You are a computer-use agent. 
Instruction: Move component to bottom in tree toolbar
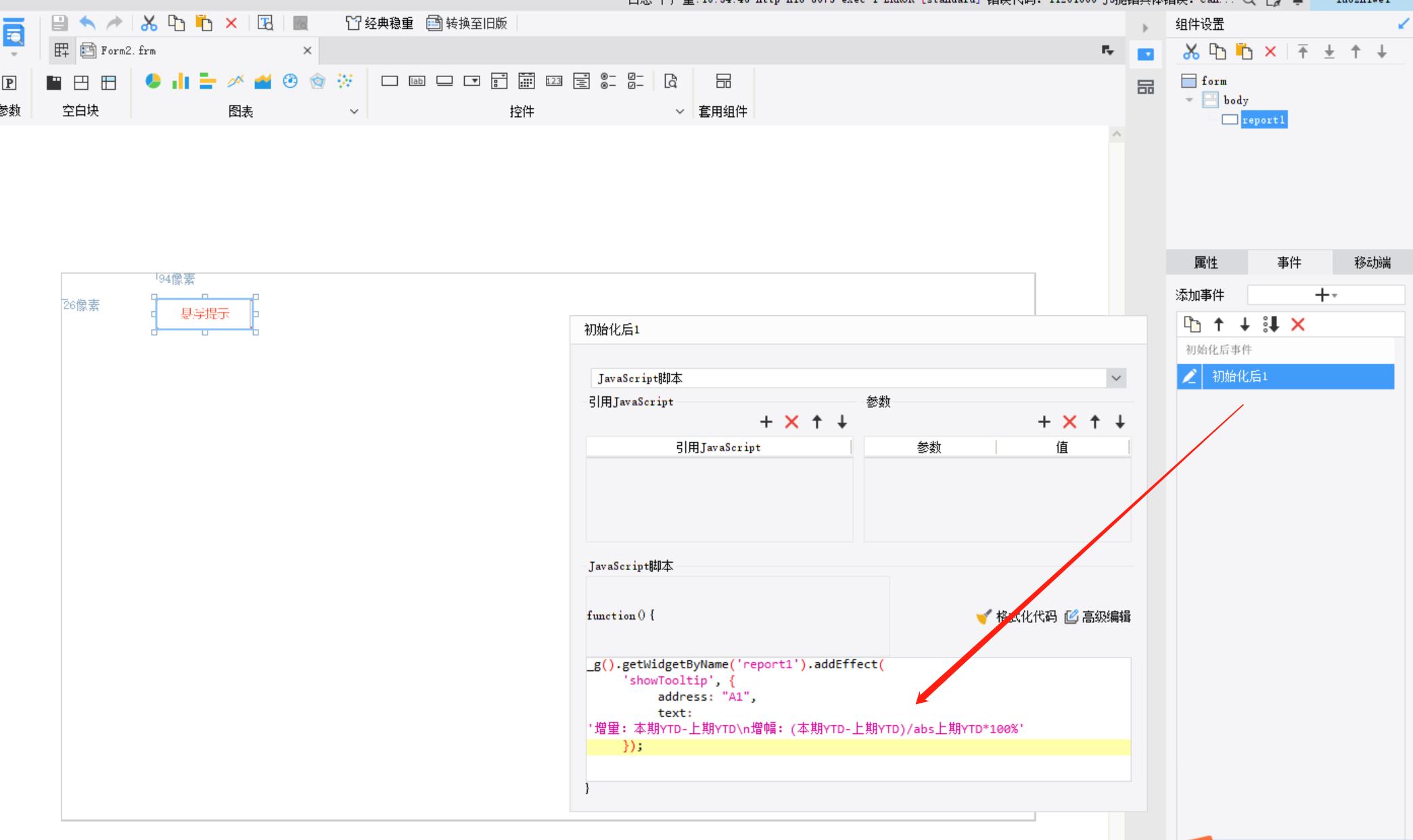[x=1329, y=51]
